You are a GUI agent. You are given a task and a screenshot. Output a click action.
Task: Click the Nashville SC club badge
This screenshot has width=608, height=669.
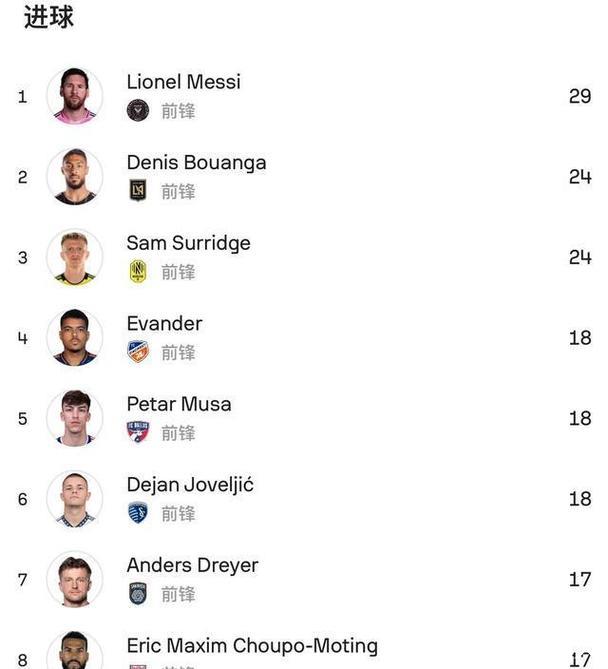138,272
